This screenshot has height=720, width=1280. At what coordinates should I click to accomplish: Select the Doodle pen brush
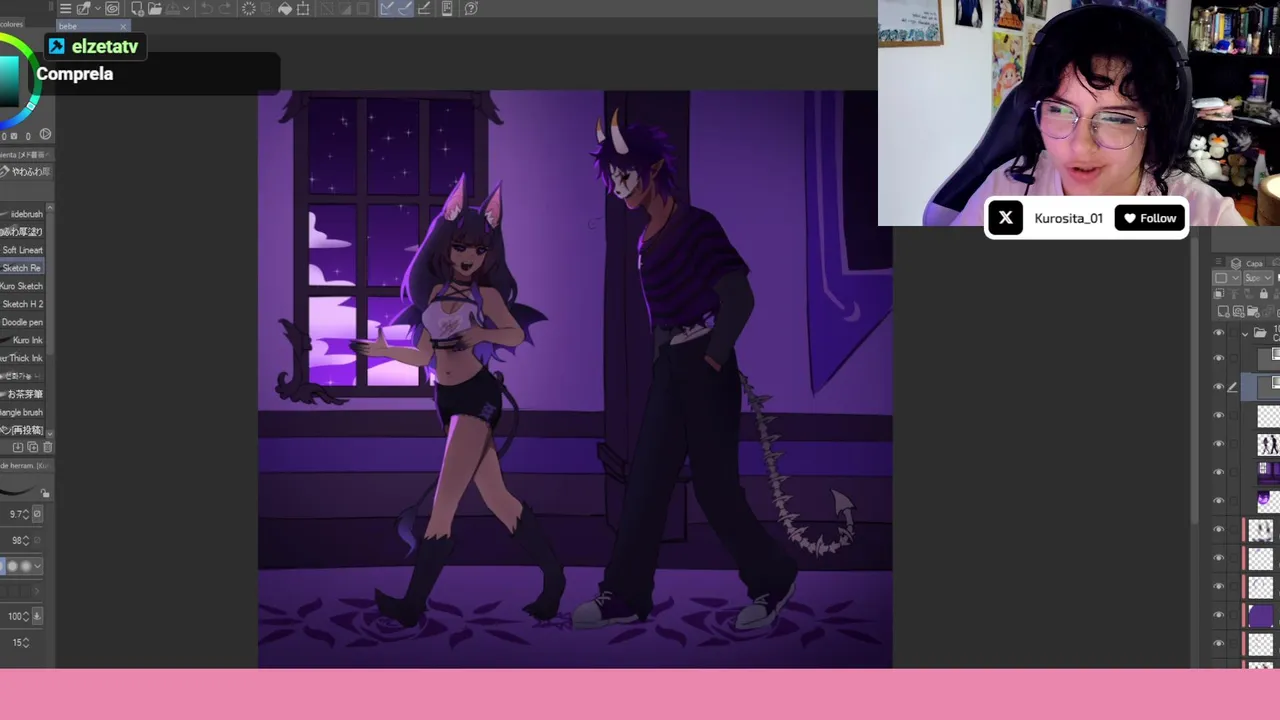coord(22,322)
